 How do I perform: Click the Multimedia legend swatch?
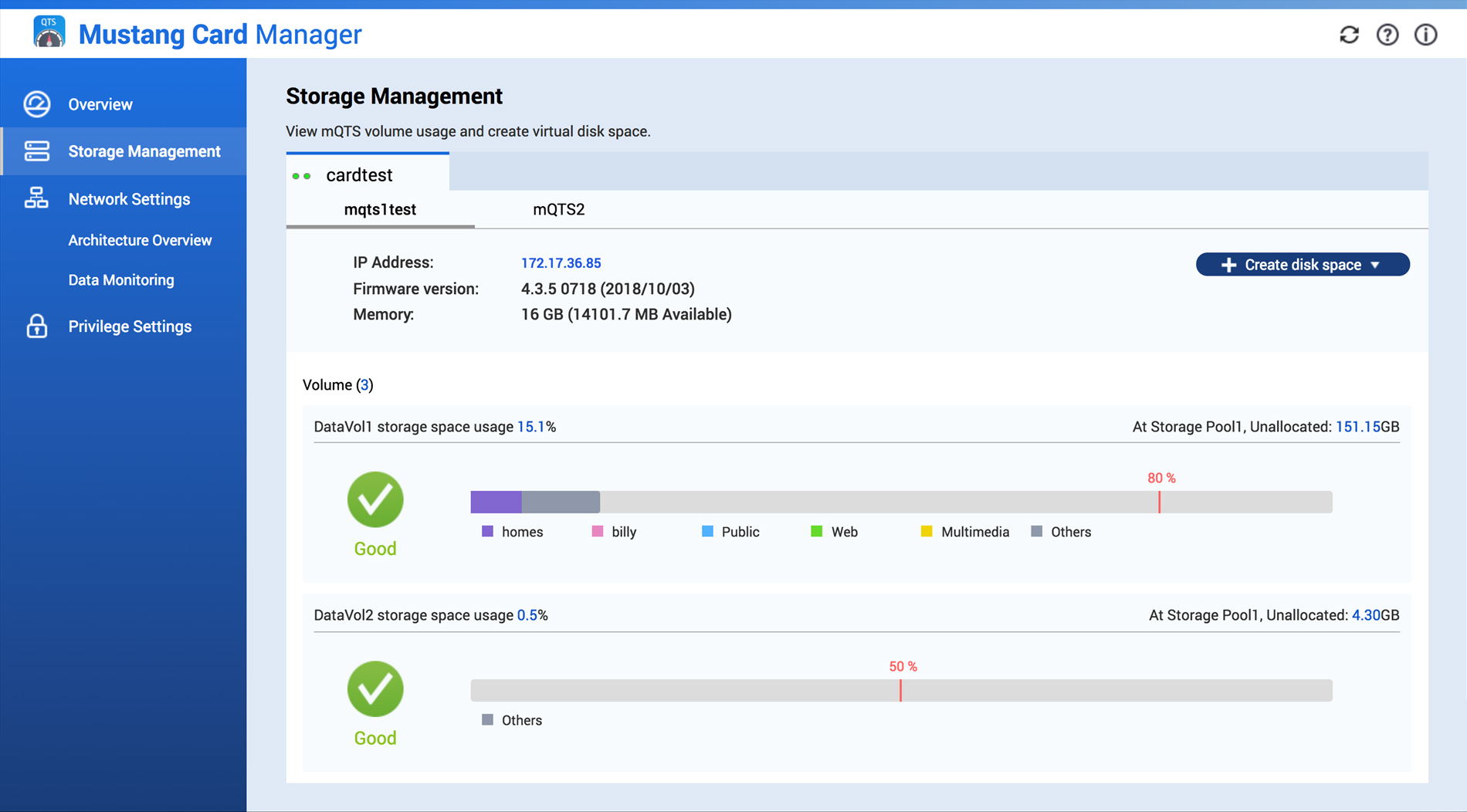tap(927, 531)
